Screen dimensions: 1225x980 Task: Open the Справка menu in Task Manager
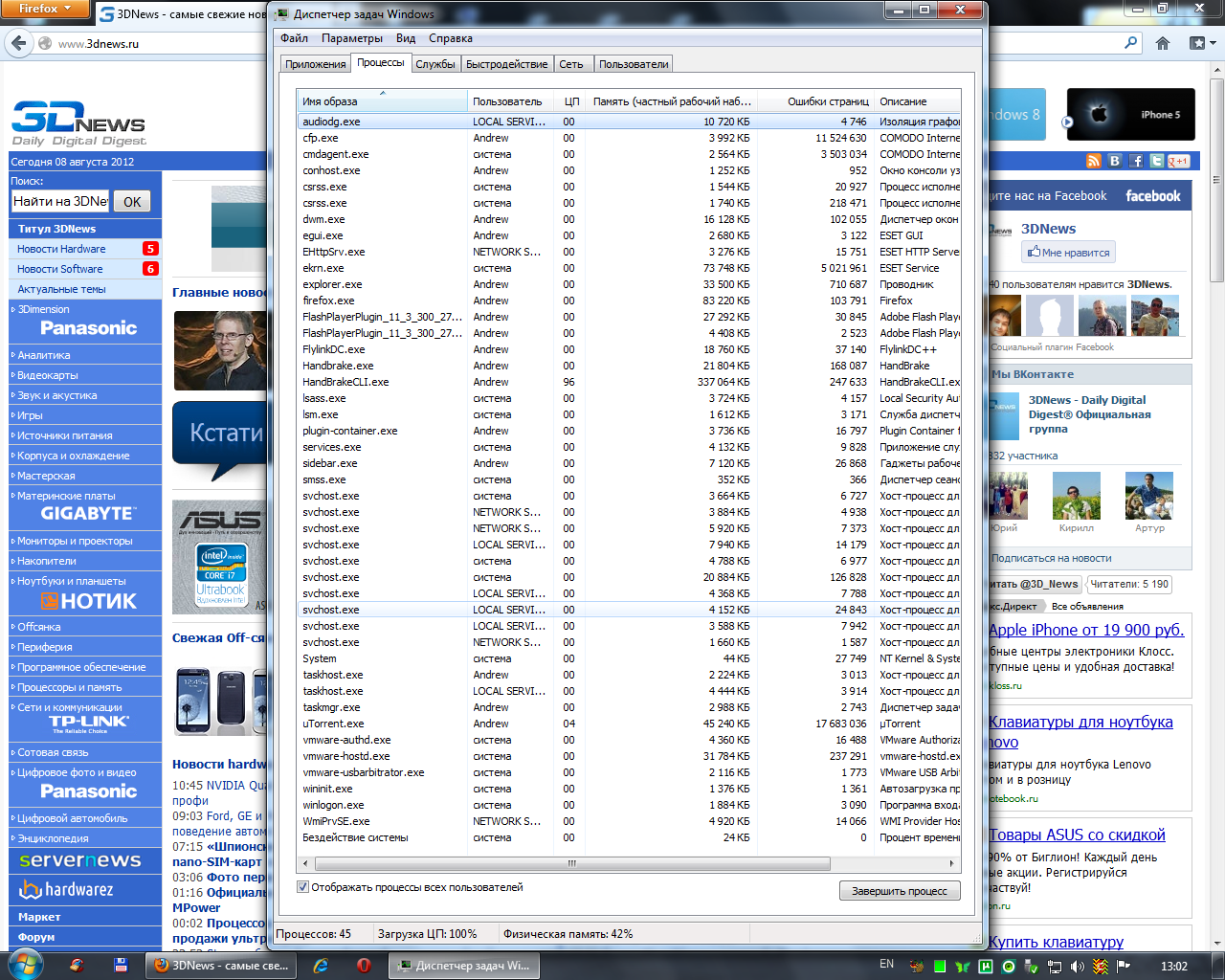pos(451,38)
